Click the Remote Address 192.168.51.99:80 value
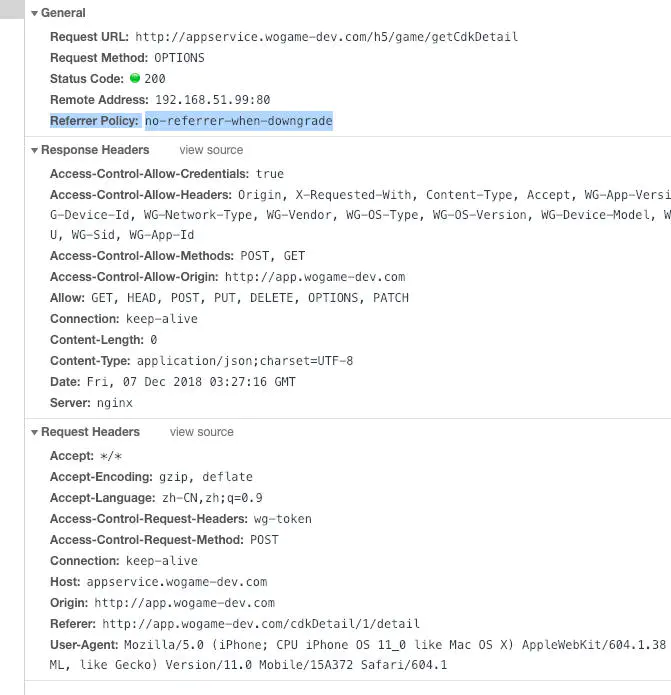Viewport: 671px width, 695px height. (212, 100)
